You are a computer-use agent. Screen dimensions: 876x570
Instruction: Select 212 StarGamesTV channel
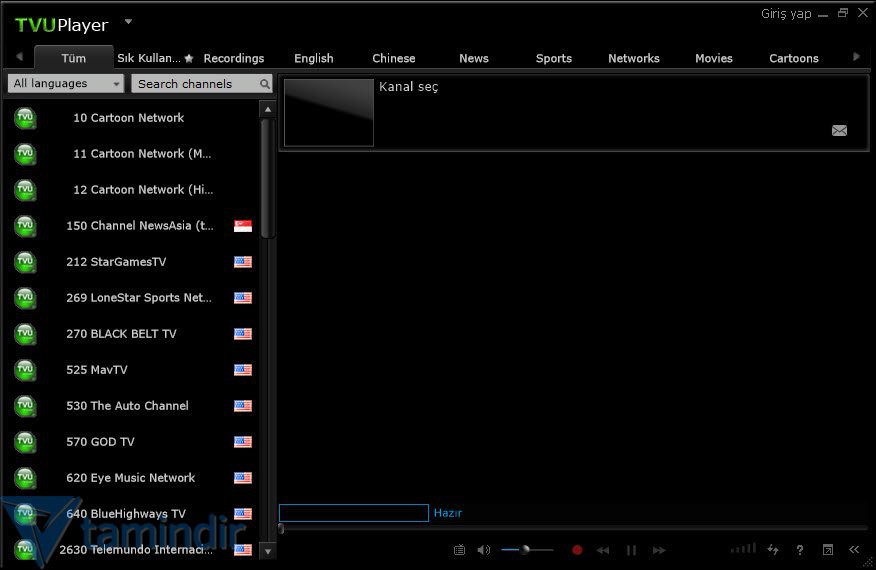132,262
